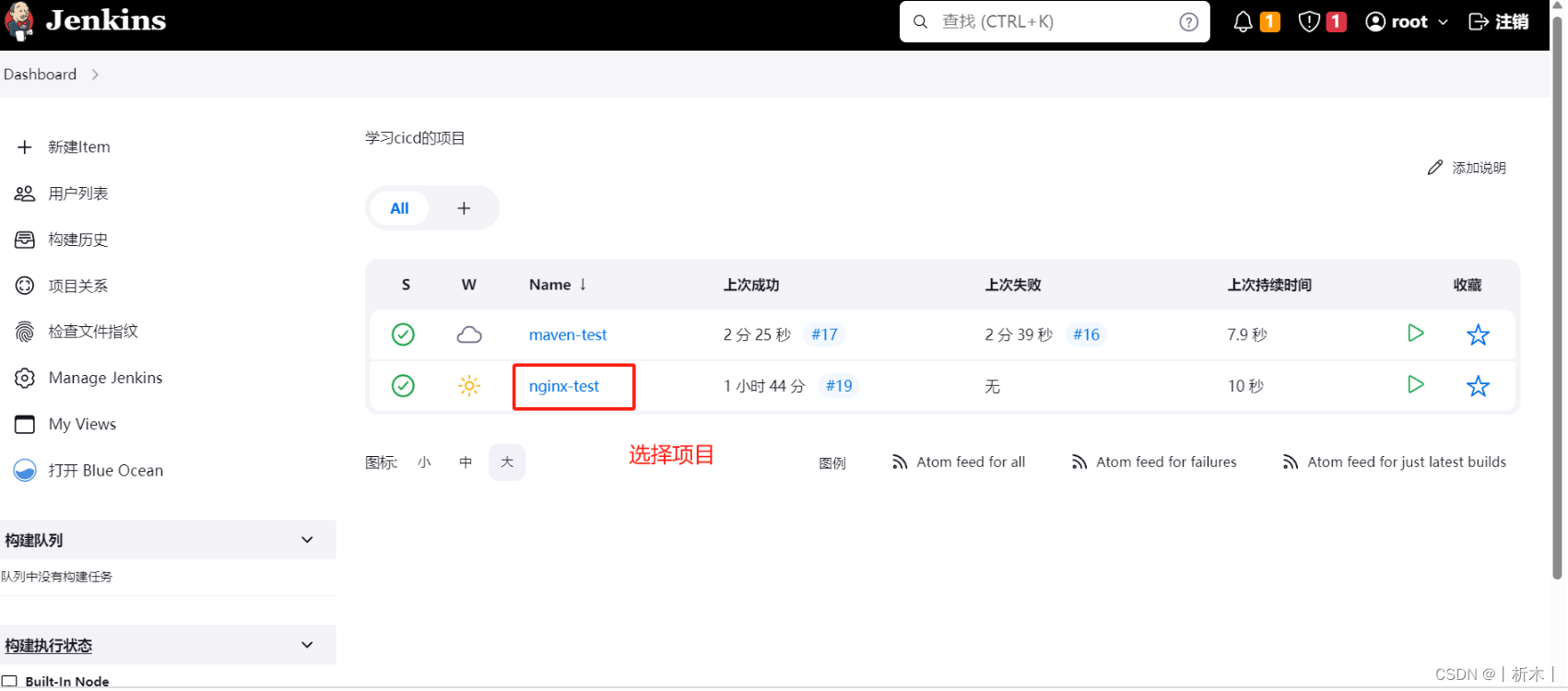Add a new view with the plus tab
Image resolution: width=1568 pixels, height=691 pixels.
point(464,208)
